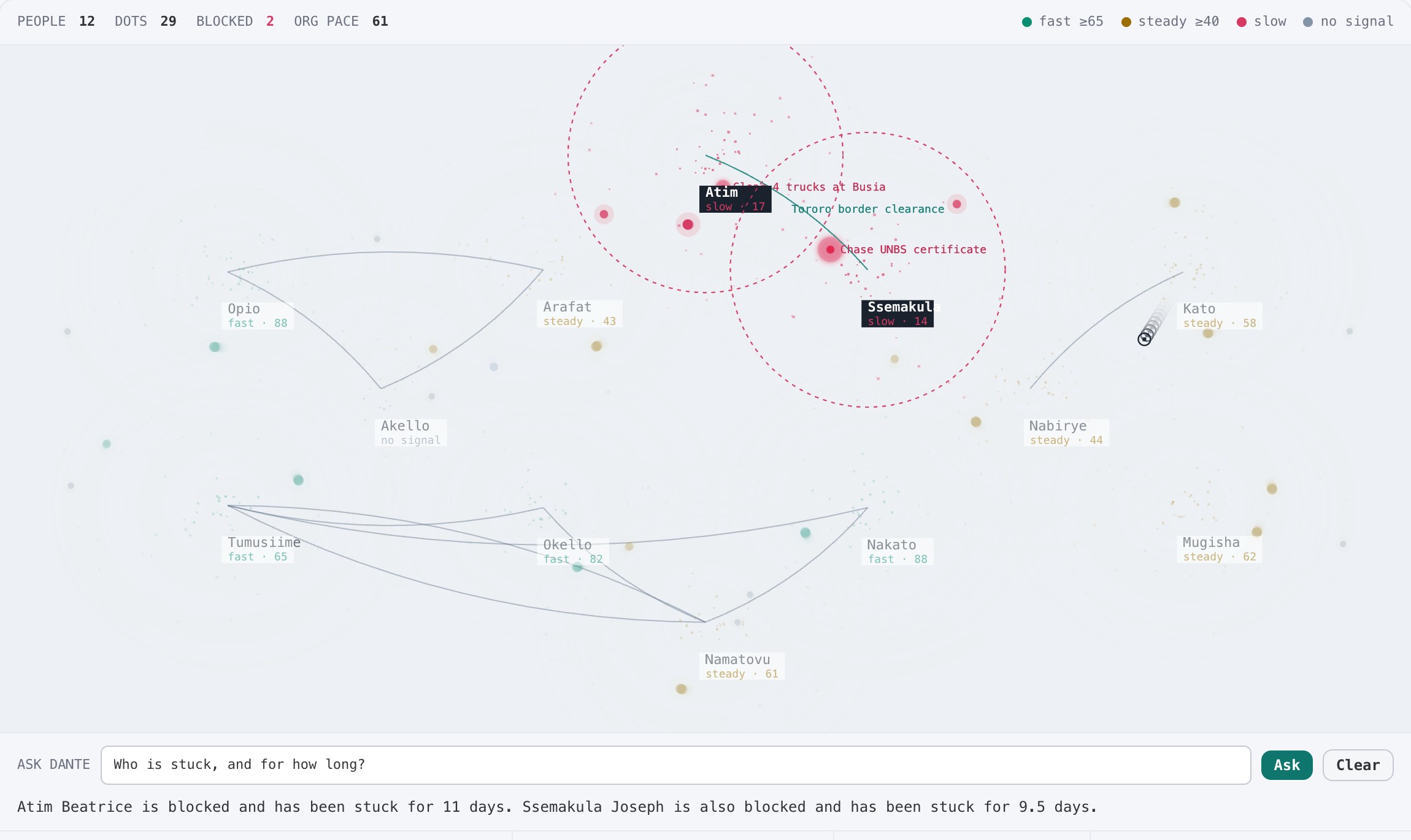Click the PEOPLE 12 stat
Image resolution: width=1411 pixels, height=840 pixels.
[56, 21]
